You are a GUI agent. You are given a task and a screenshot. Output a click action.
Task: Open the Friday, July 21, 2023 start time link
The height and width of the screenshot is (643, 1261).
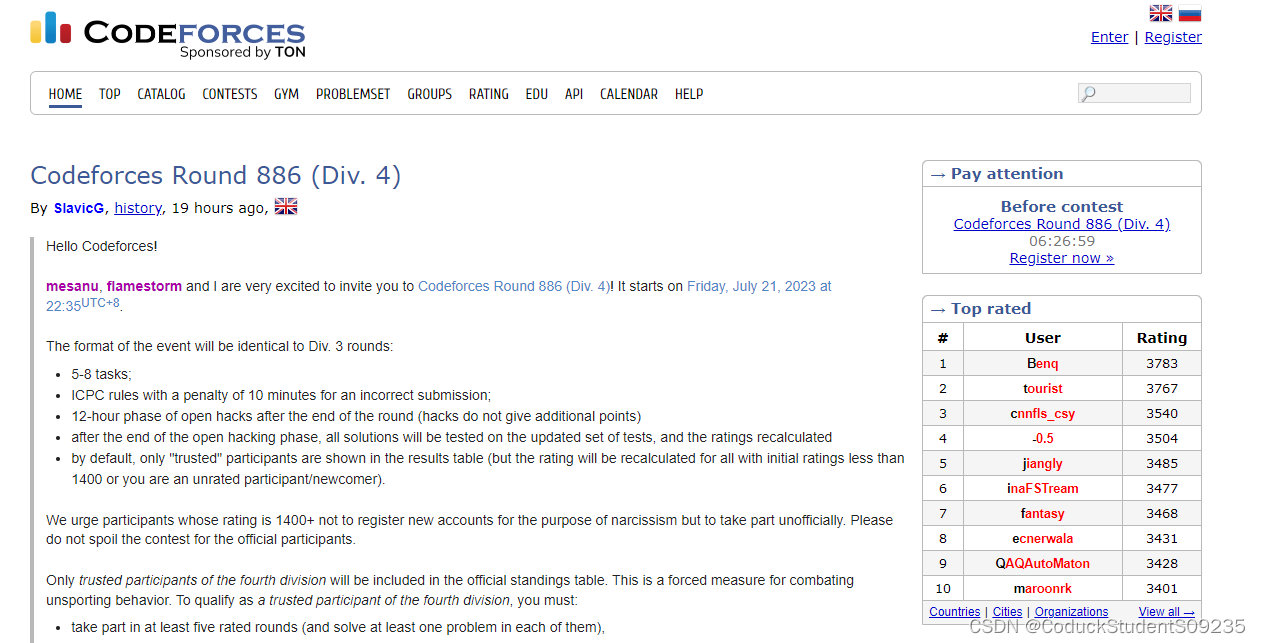tap(759, 286)
